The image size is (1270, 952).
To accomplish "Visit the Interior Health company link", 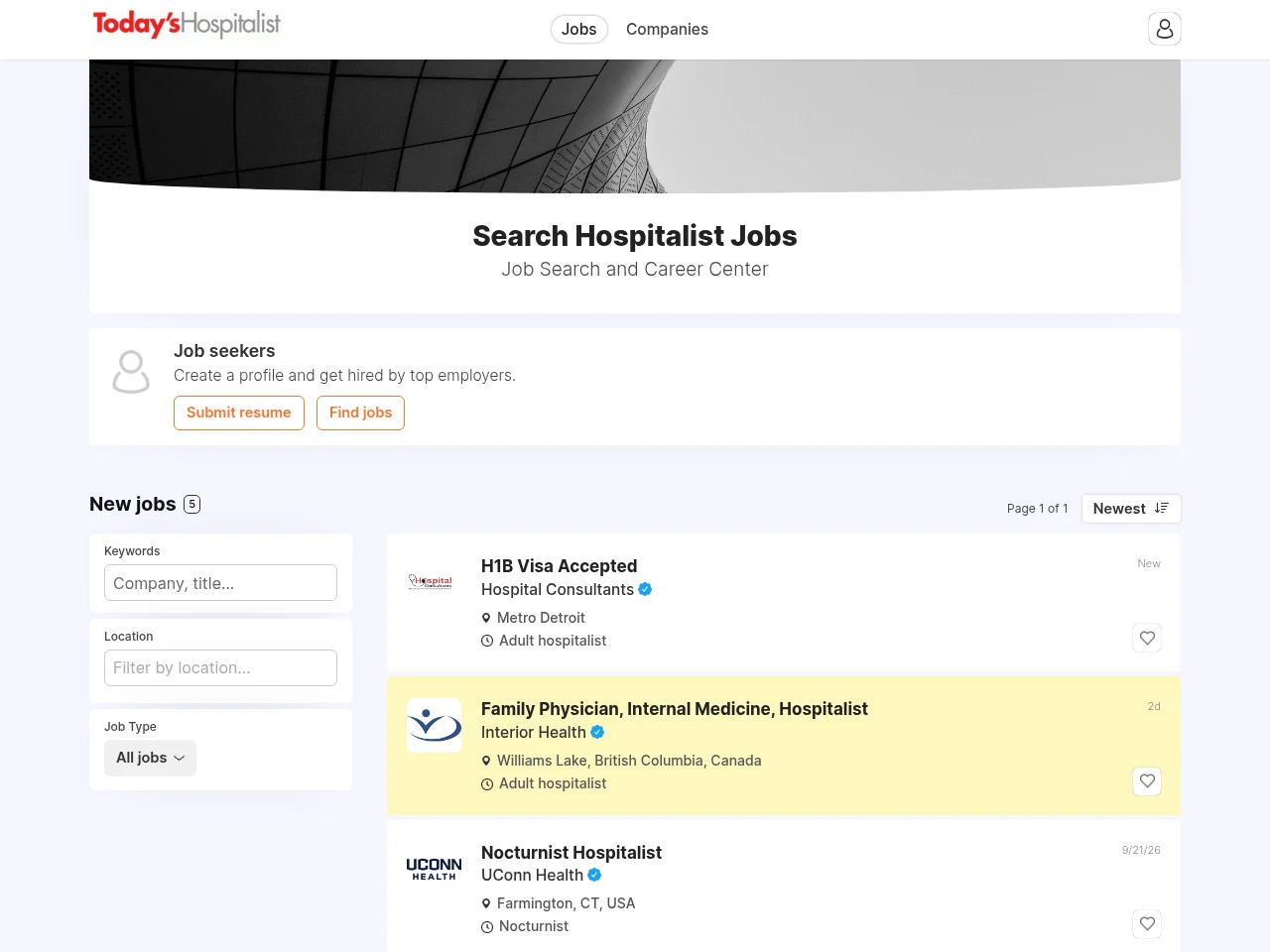I will pos(534,732).
